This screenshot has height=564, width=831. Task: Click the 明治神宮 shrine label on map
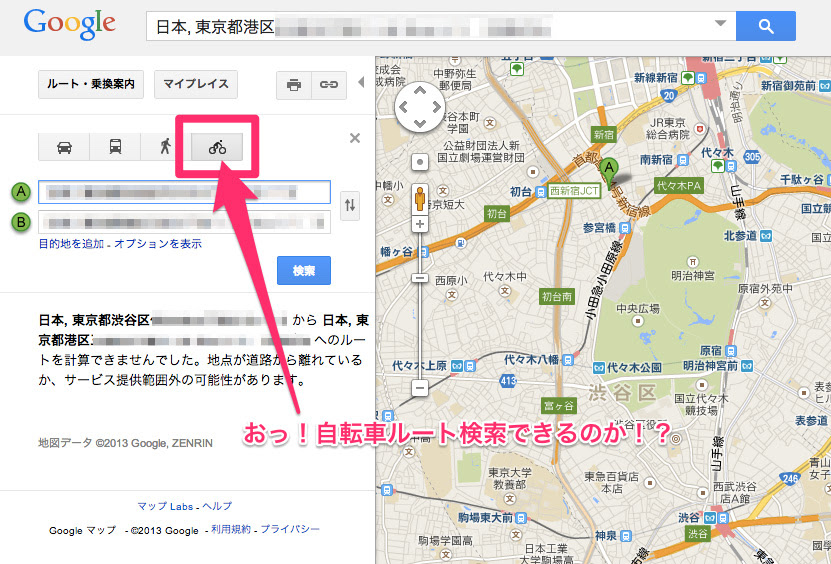(693, 276)
